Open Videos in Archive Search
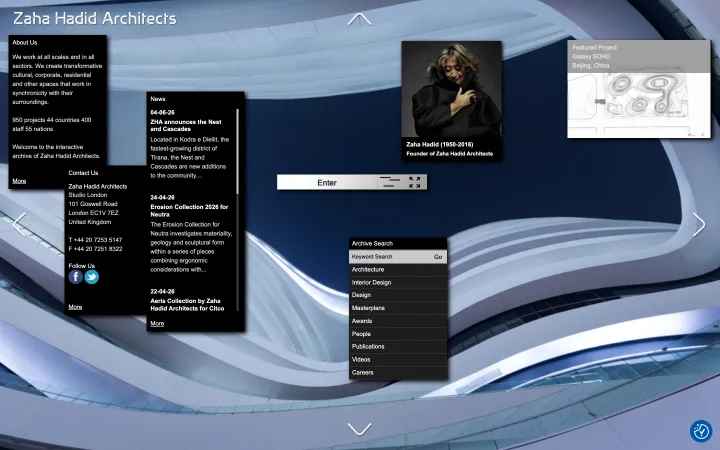720x450 pixels. [398, 360]
